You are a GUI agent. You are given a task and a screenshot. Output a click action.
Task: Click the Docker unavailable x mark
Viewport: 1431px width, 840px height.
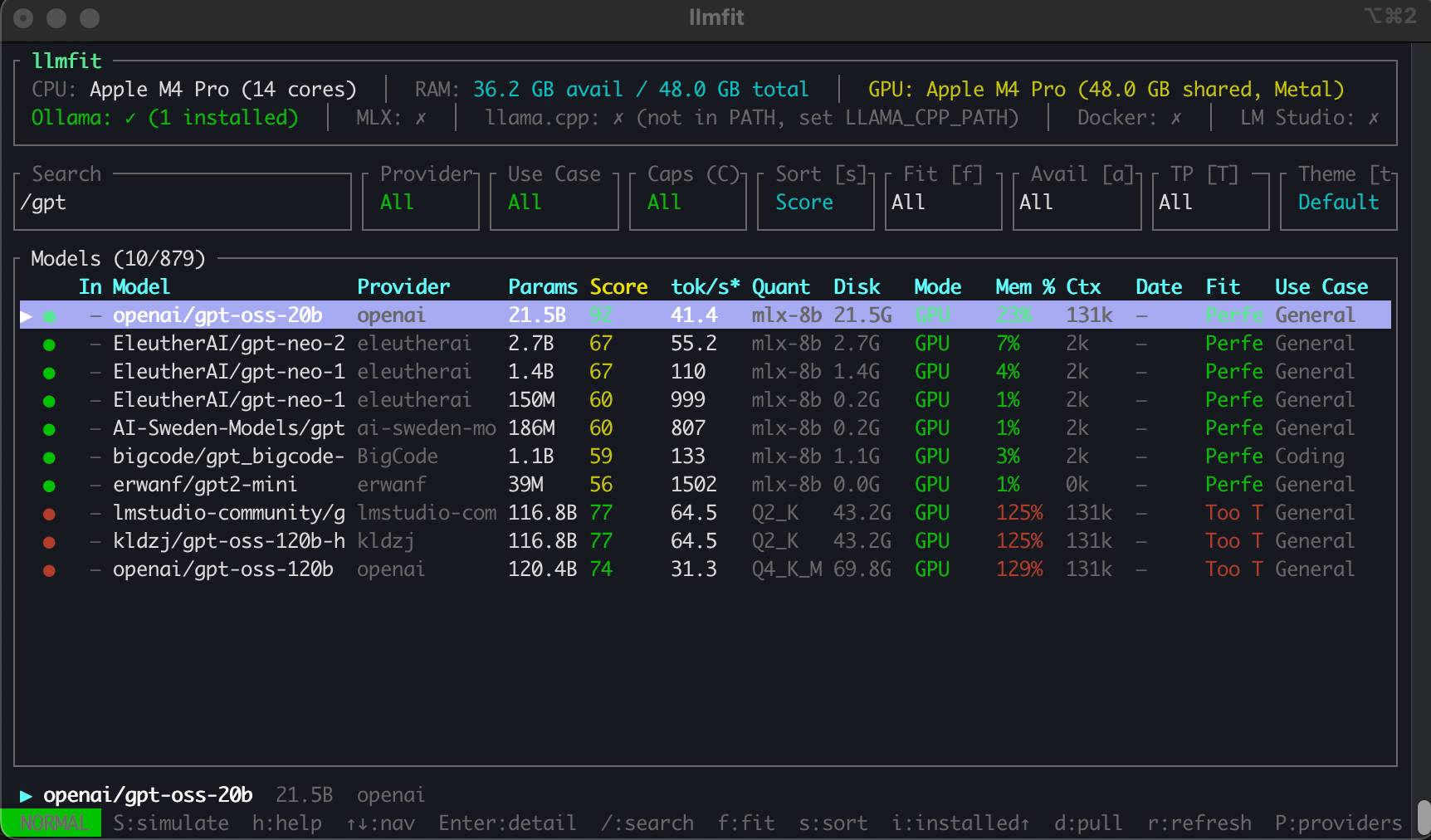(1176, 118)
